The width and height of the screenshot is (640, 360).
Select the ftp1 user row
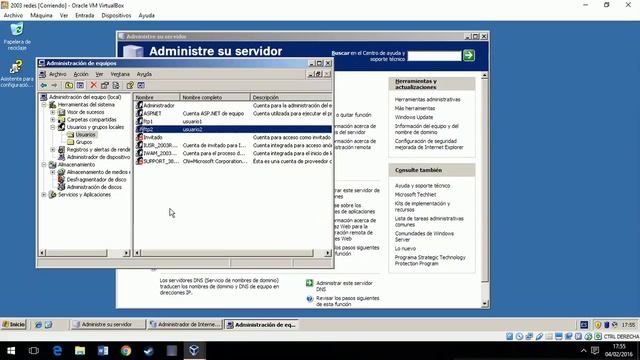click(233, 121)
